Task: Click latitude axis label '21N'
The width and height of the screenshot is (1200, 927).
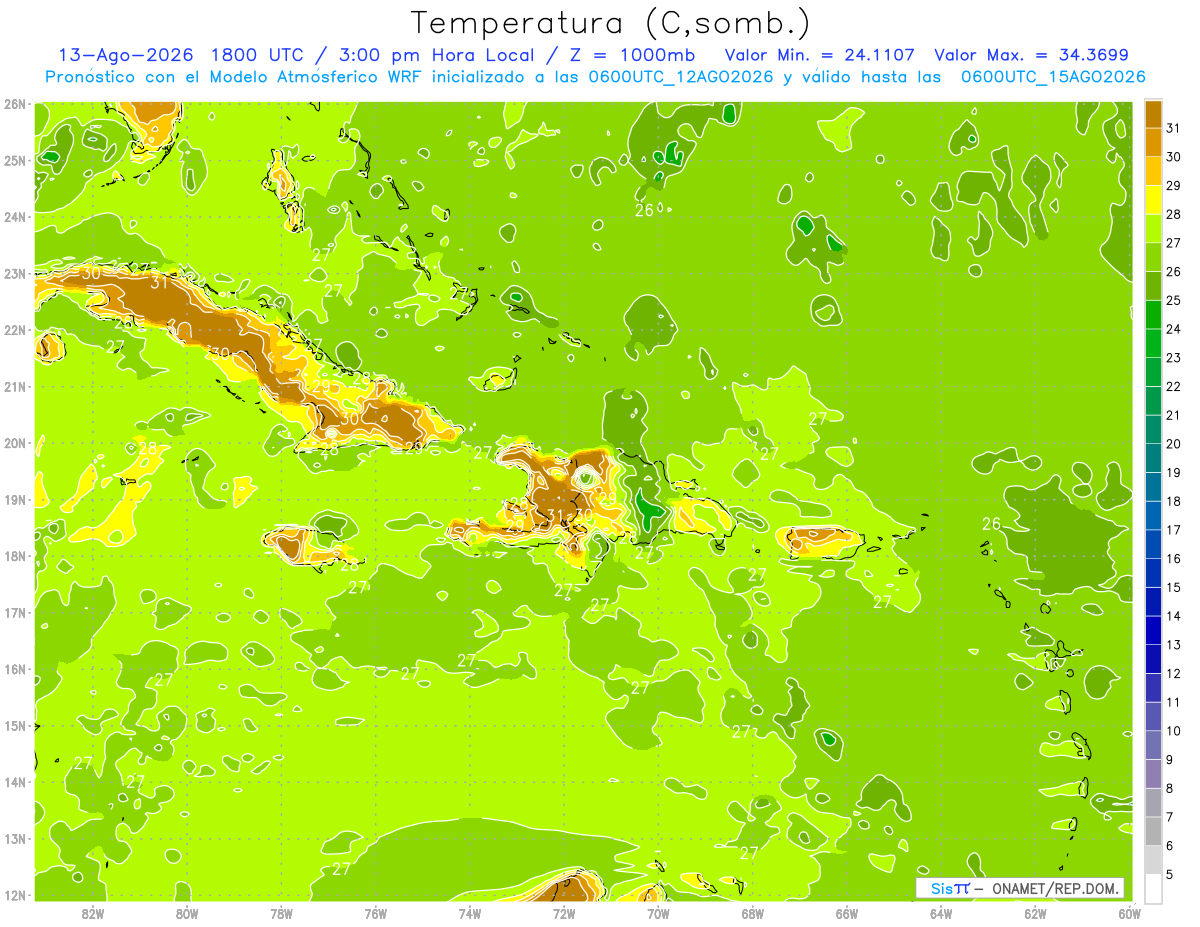Action: [x=15, y=386]
